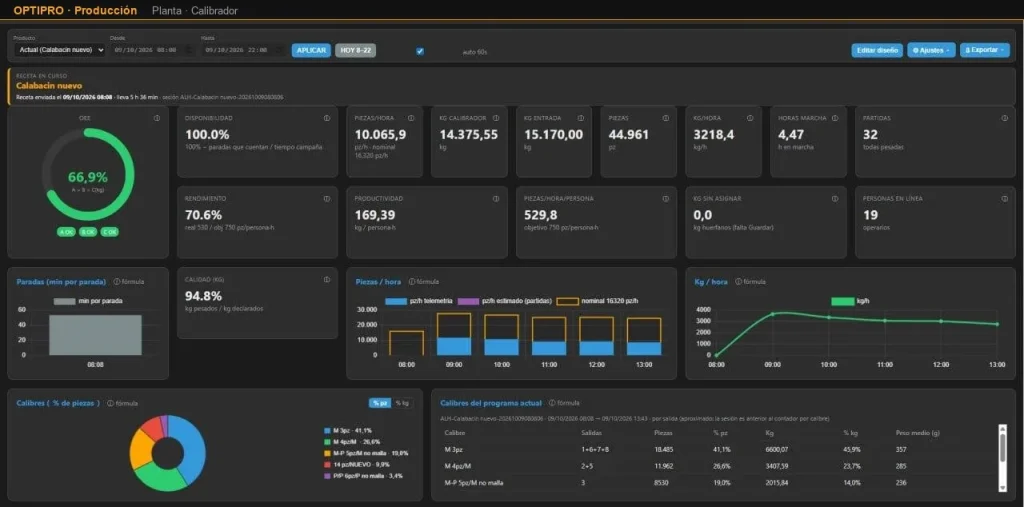This screenshot has width=1024, height=507.
Task: Click yellow M-P 5pz/M no malla swatch
Action: pos(327,453)
